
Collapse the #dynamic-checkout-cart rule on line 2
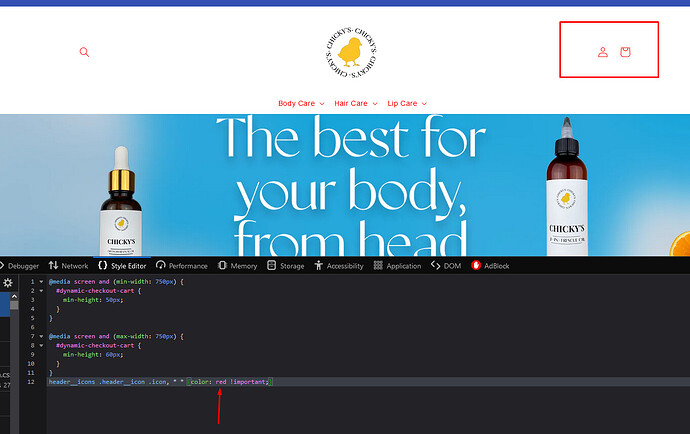(x=41, y=291)
